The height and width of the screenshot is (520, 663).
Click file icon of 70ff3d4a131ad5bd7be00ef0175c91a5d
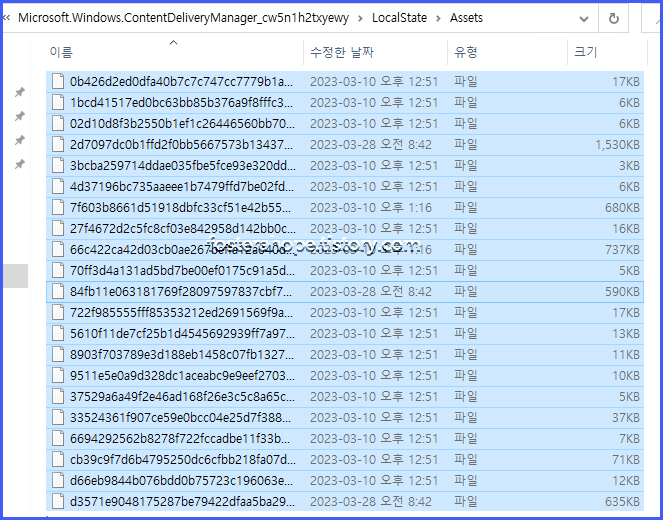[58, 271]
